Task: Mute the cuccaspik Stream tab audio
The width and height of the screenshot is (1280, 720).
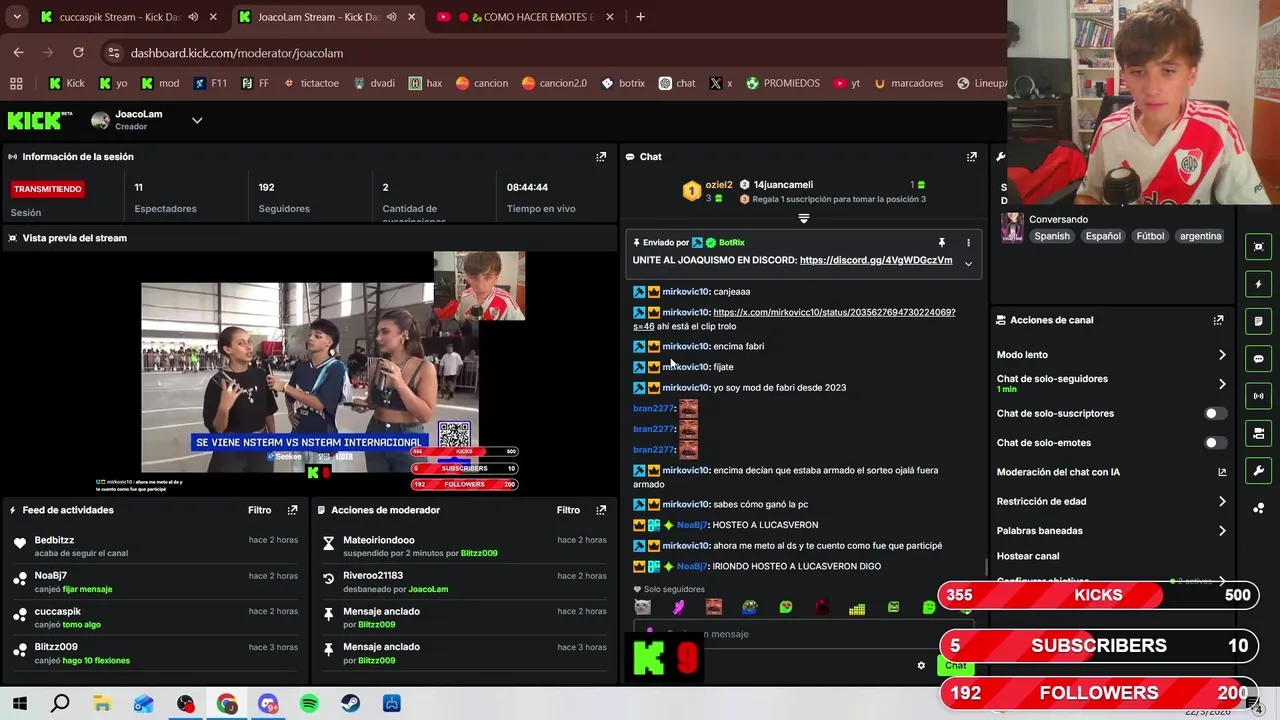Action: 193,17
